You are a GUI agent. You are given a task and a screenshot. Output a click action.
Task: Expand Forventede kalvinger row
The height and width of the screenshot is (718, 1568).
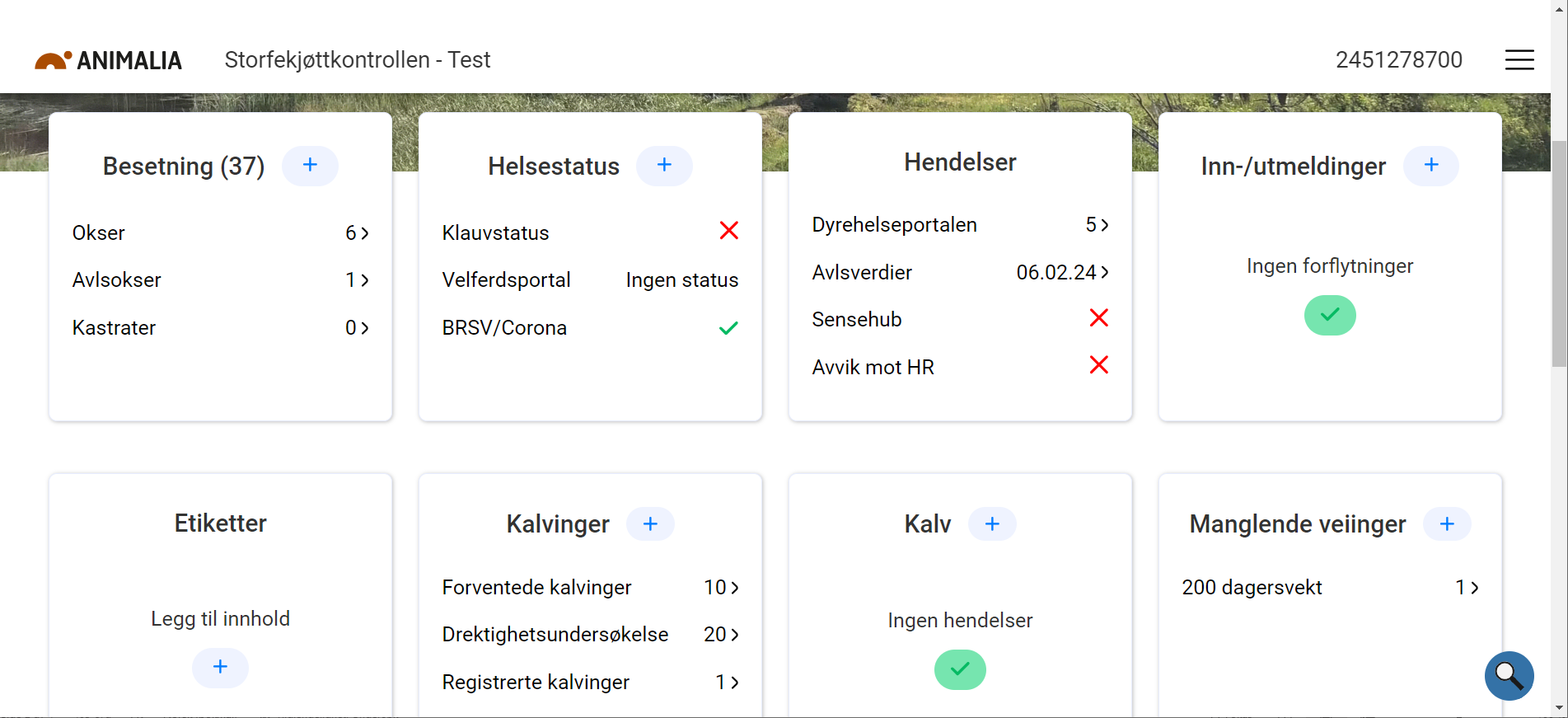734,588
